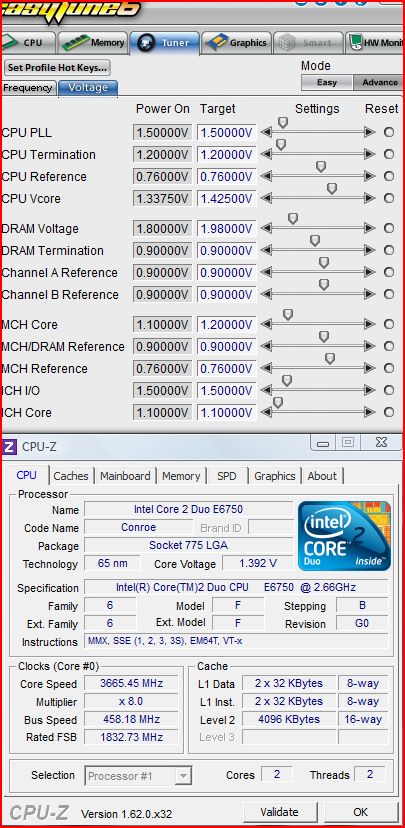This screenshot has height=828, width=405.
Task: Increase CPU Reference voltage right arrow
Action: 370,176
